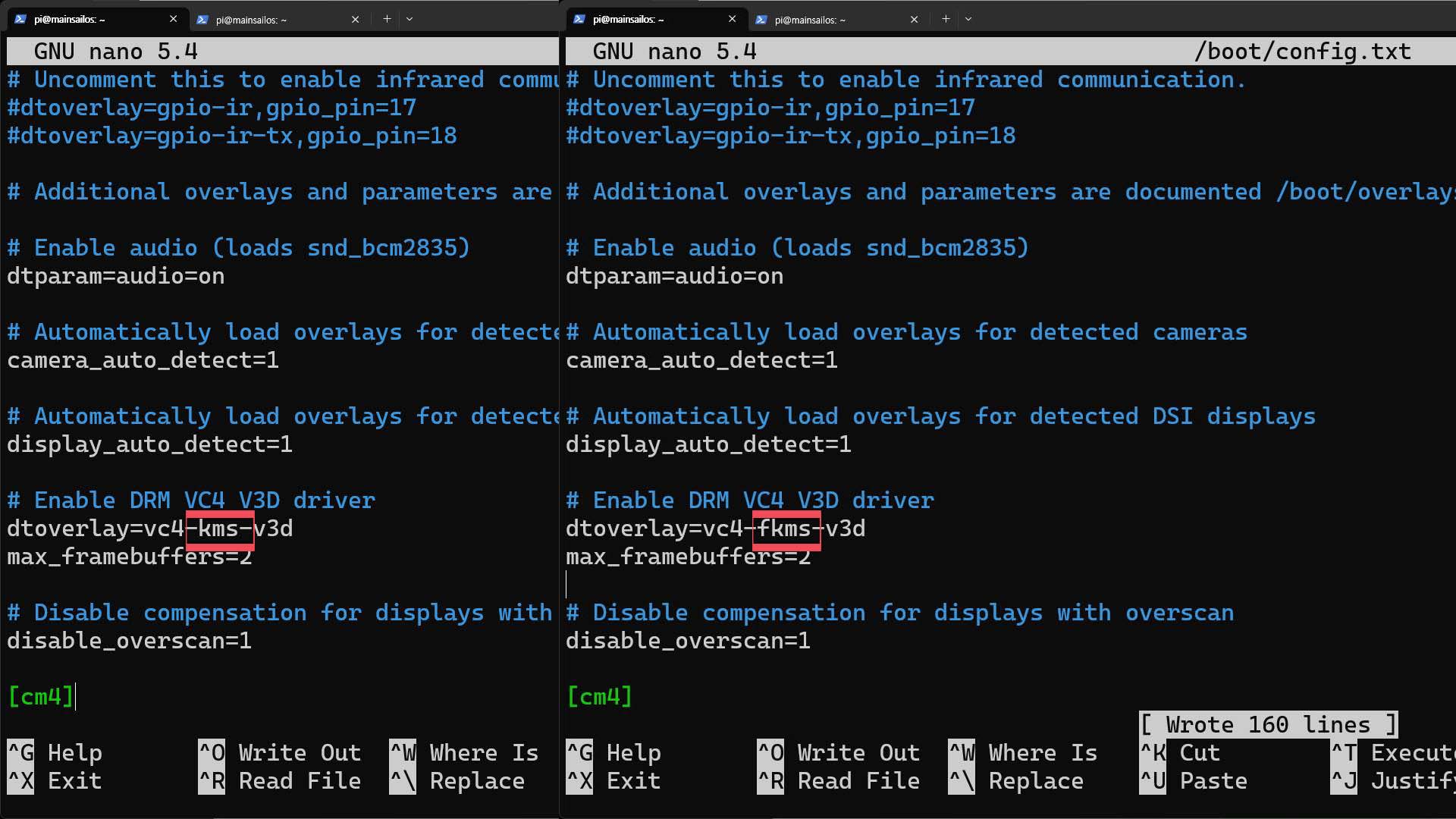Click PowerShell icon on right window's first tab

point(579,19)
